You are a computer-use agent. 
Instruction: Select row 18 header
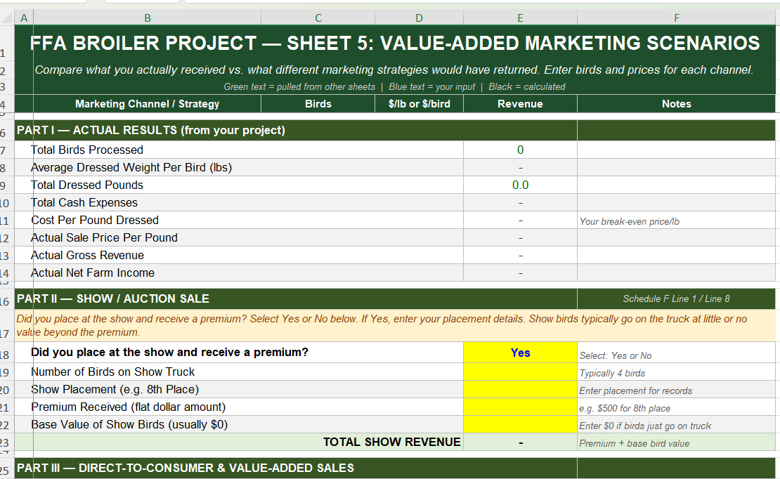click(x=5, y=354)
